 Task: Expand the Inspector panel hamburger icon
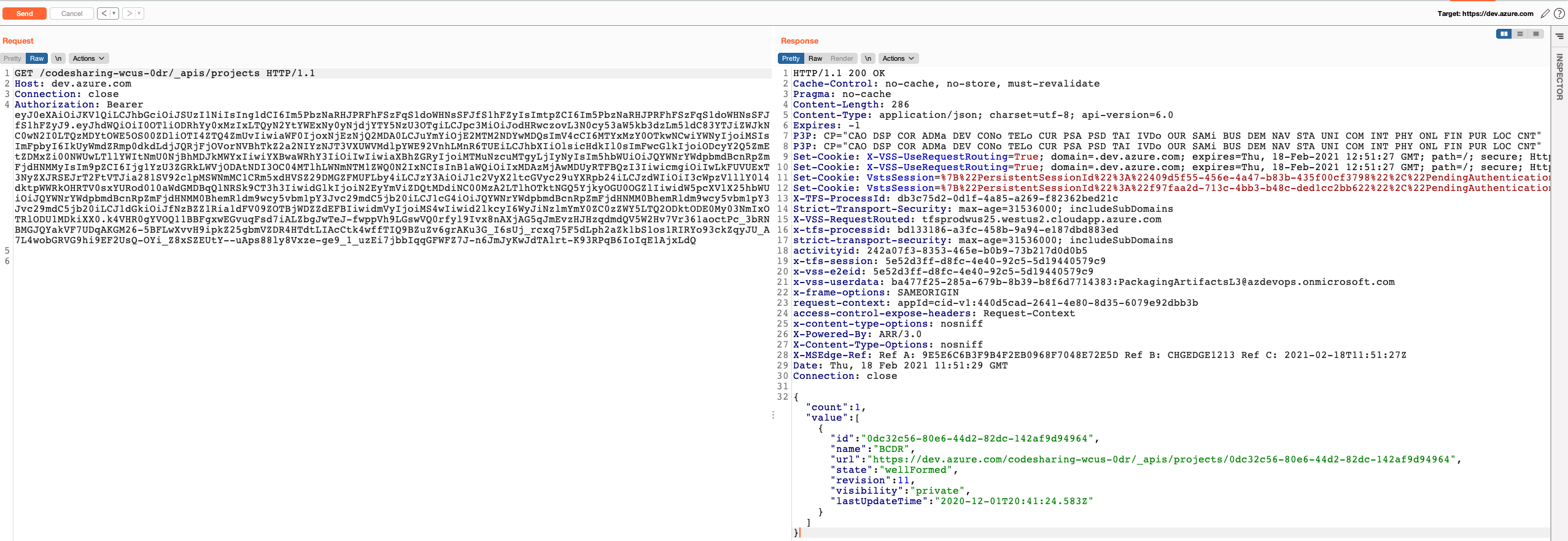[x=1559, y=36]
